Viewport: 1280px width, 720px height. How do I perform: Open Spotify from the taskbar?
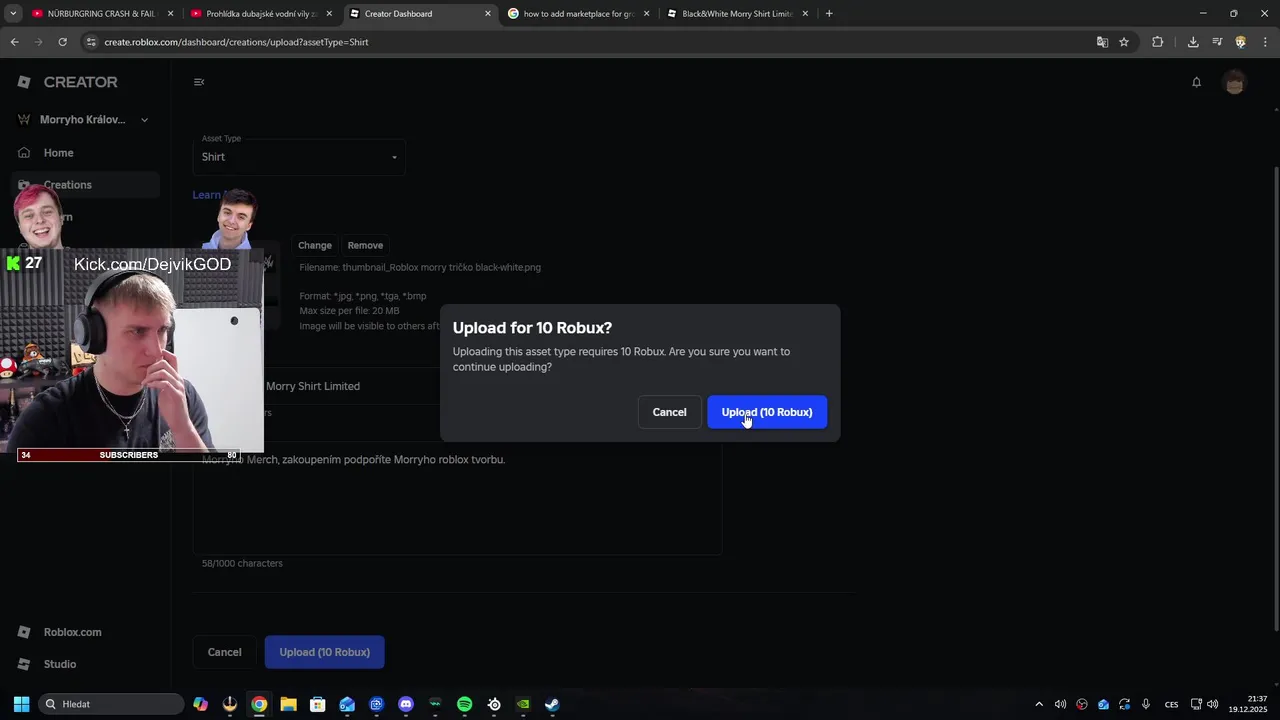pyautogui.click(x=464, y=704)
